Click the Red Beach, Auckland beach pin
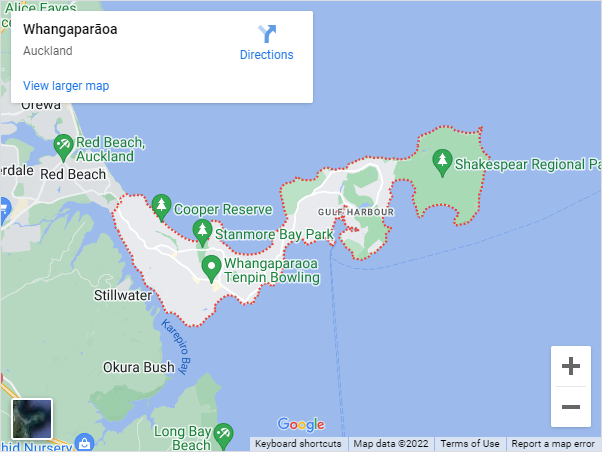This screenshot has height=452, width=602. pos(63,148)
